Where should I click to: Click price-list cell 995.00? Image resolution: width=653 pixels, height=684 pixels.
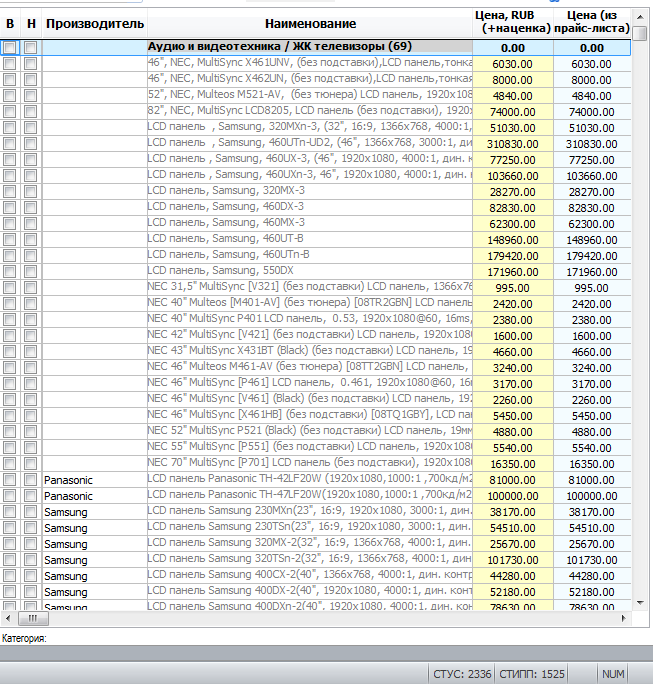click(592, 287)
